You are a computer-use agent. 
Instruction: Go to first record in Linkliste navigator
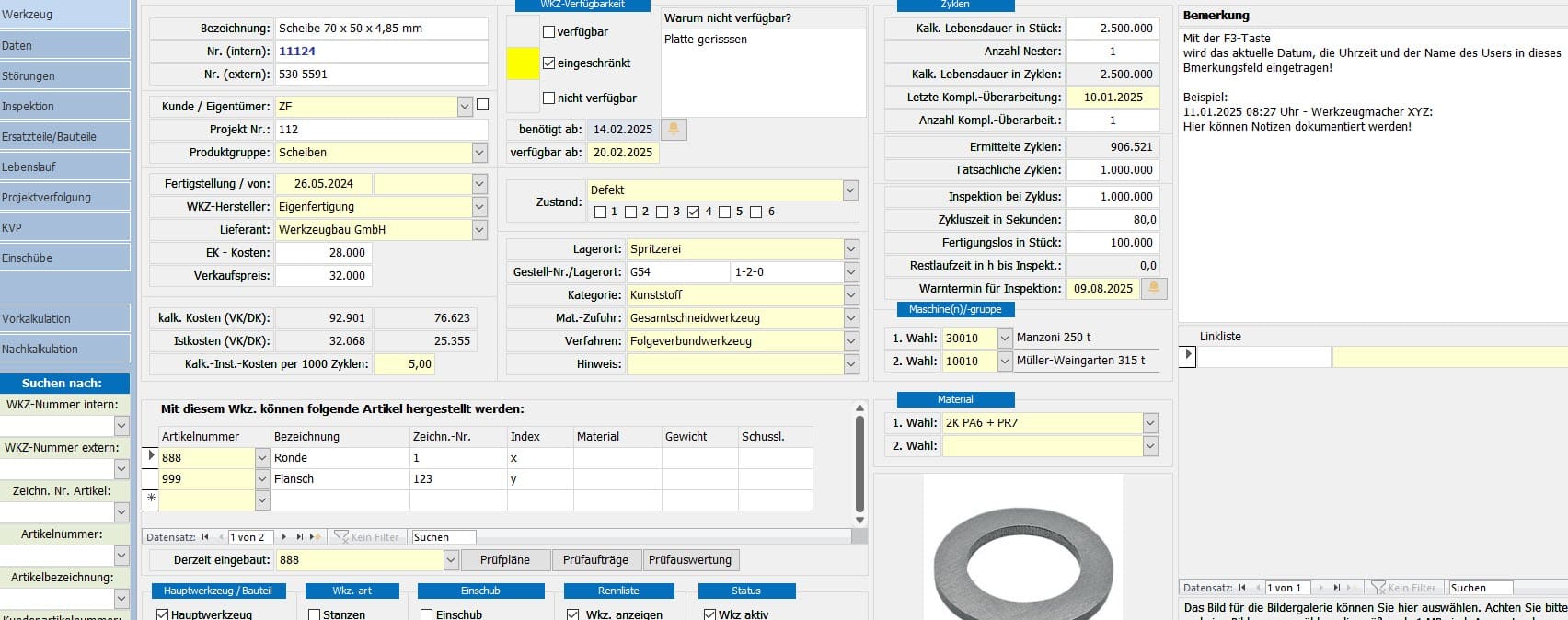[x=1242, y=588]
